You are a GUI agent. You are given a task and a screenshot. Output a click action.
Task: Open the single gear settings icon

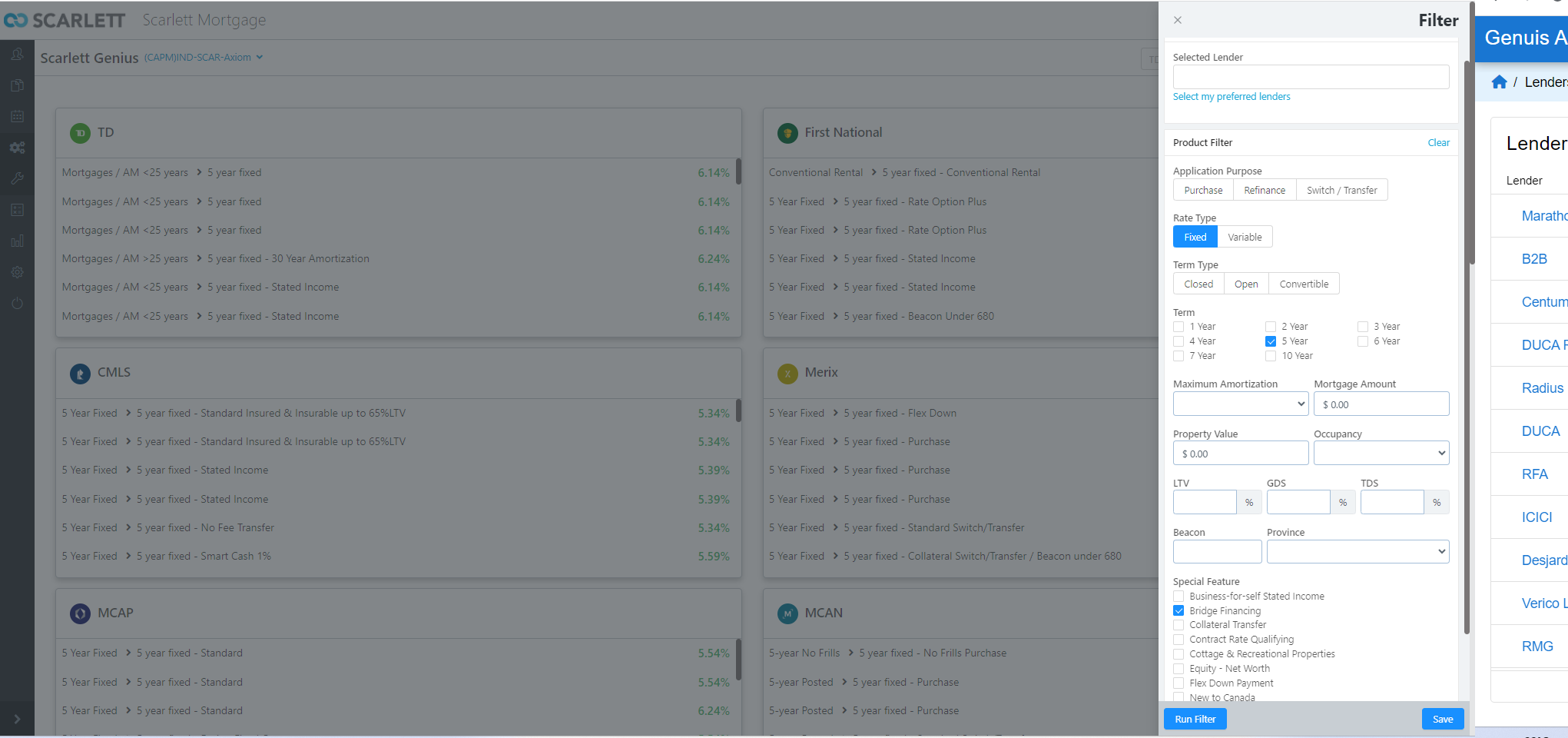tap(17, 272)
